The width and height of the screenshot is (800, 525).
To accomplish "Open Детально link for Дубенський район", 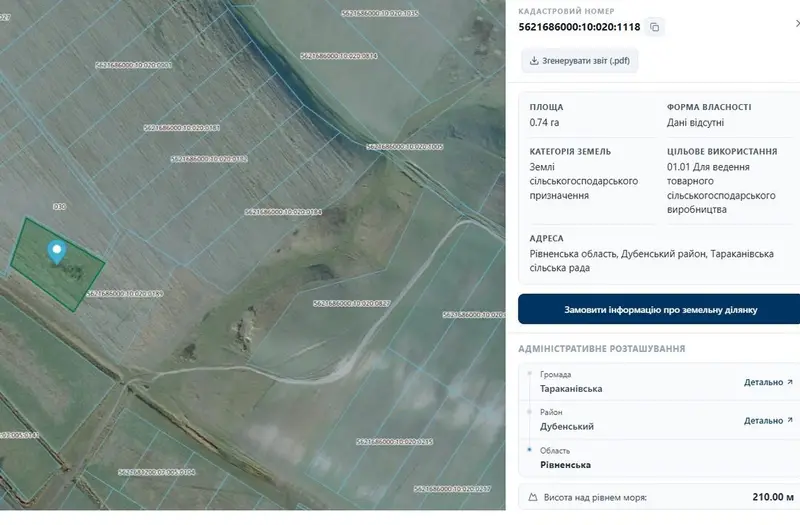I will click(763, 420).
